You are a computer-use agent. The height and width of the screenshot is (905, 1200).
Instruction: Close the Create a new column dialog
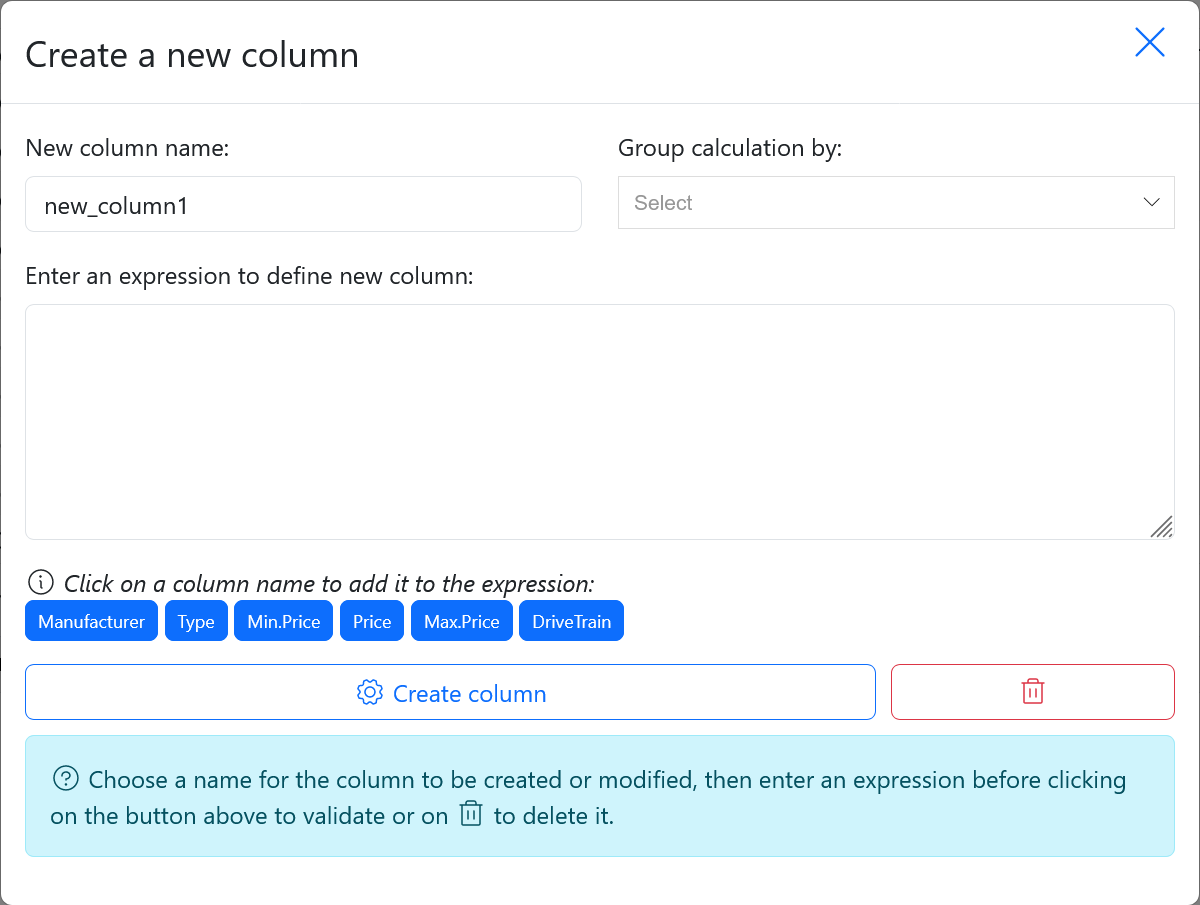[x=1149, y=42]
